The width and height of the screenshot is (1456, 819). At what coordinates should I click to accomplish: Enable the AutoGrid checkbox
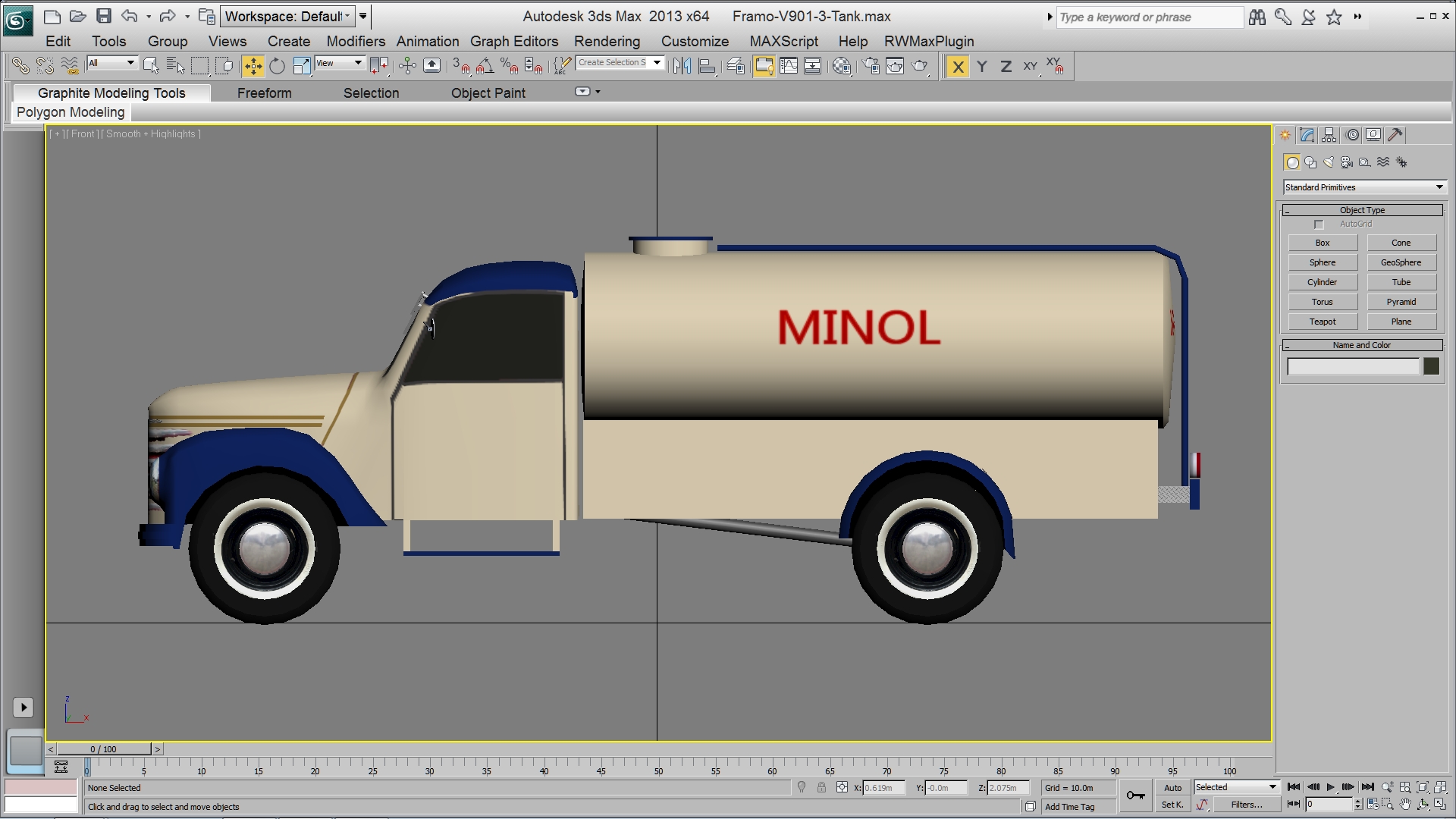click(1319, 224)
